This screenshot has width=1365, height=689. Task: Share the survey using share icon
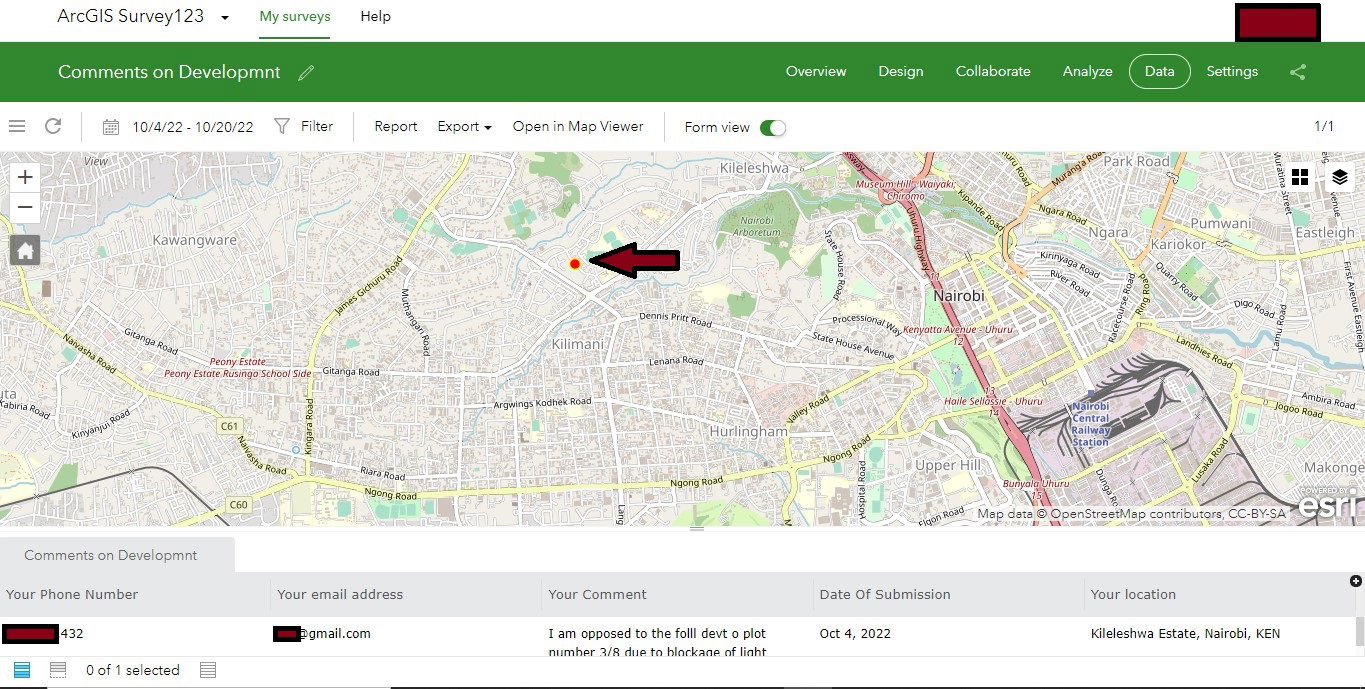pos(1298,72)
